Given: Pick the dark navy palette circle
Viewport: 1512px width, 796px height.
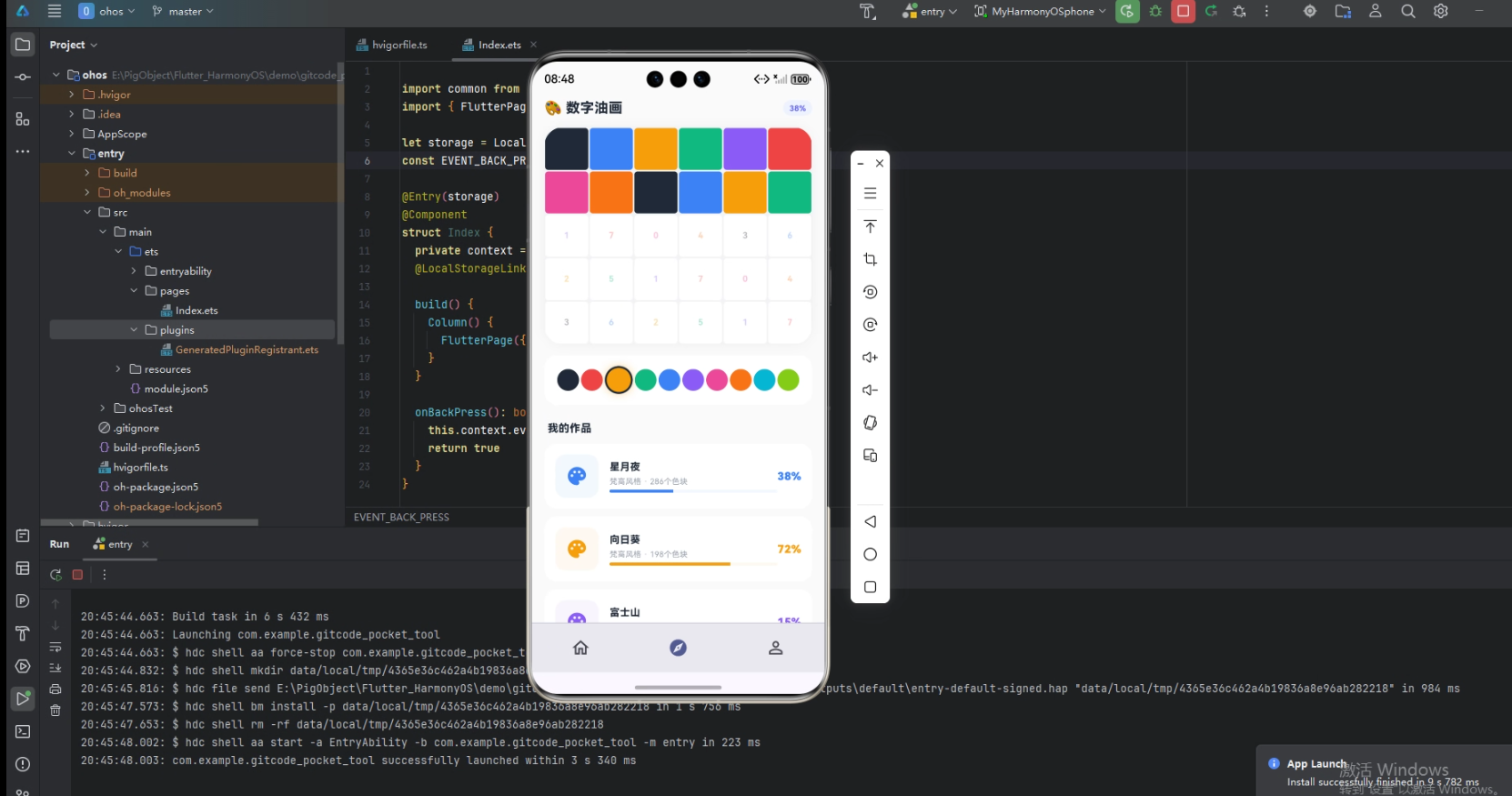Looking at the screenshot, I should (x=568, y=379).
